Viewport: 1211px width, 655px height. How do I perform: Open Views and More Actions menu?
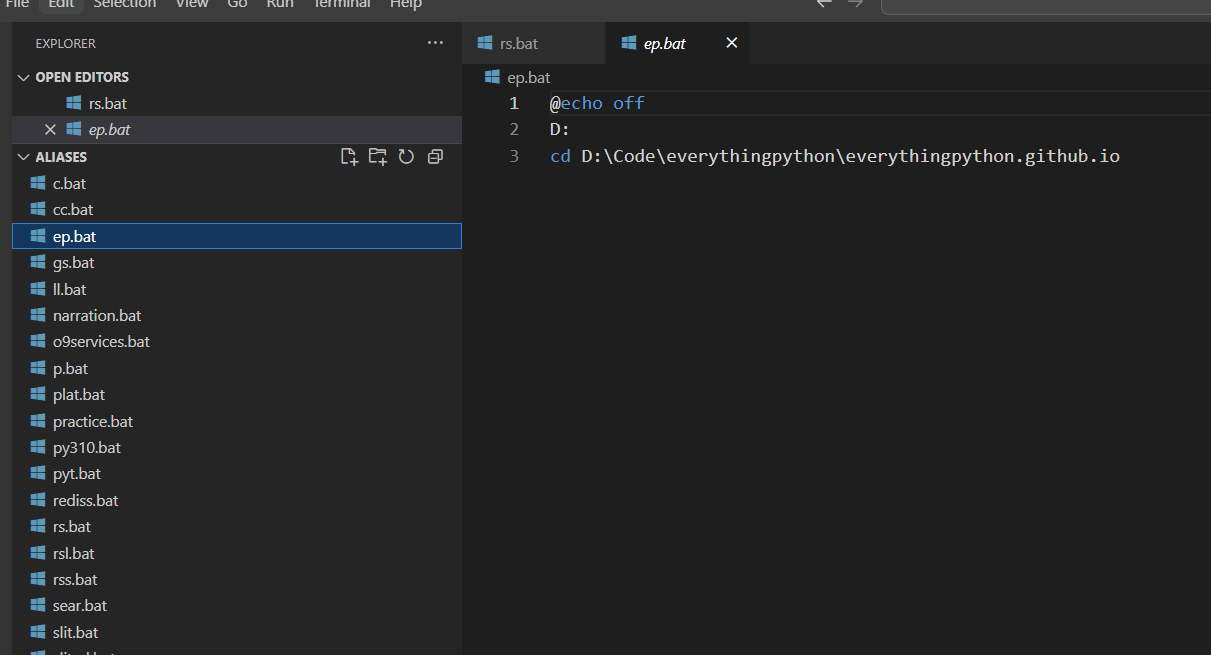[435, 42]
